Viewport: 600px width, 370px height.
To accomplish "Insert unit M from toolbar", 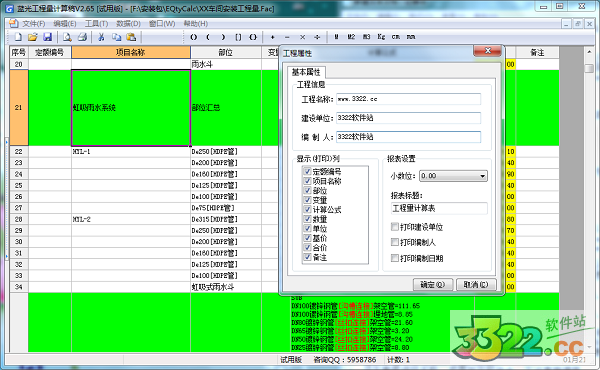I will (336, 37).
